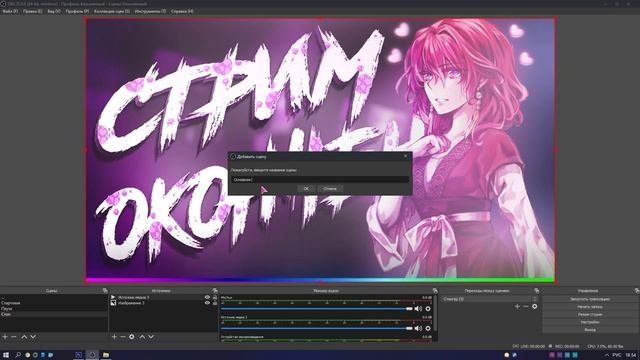640x360 pixels.
Task: Open the Windows Start menu
Action: click(6, 355)
